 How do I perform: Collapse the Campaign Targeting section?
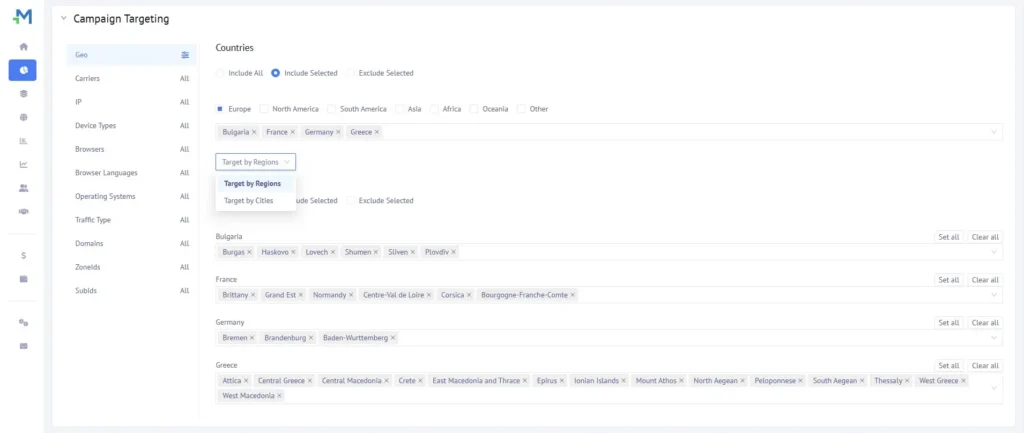(63, 19)
